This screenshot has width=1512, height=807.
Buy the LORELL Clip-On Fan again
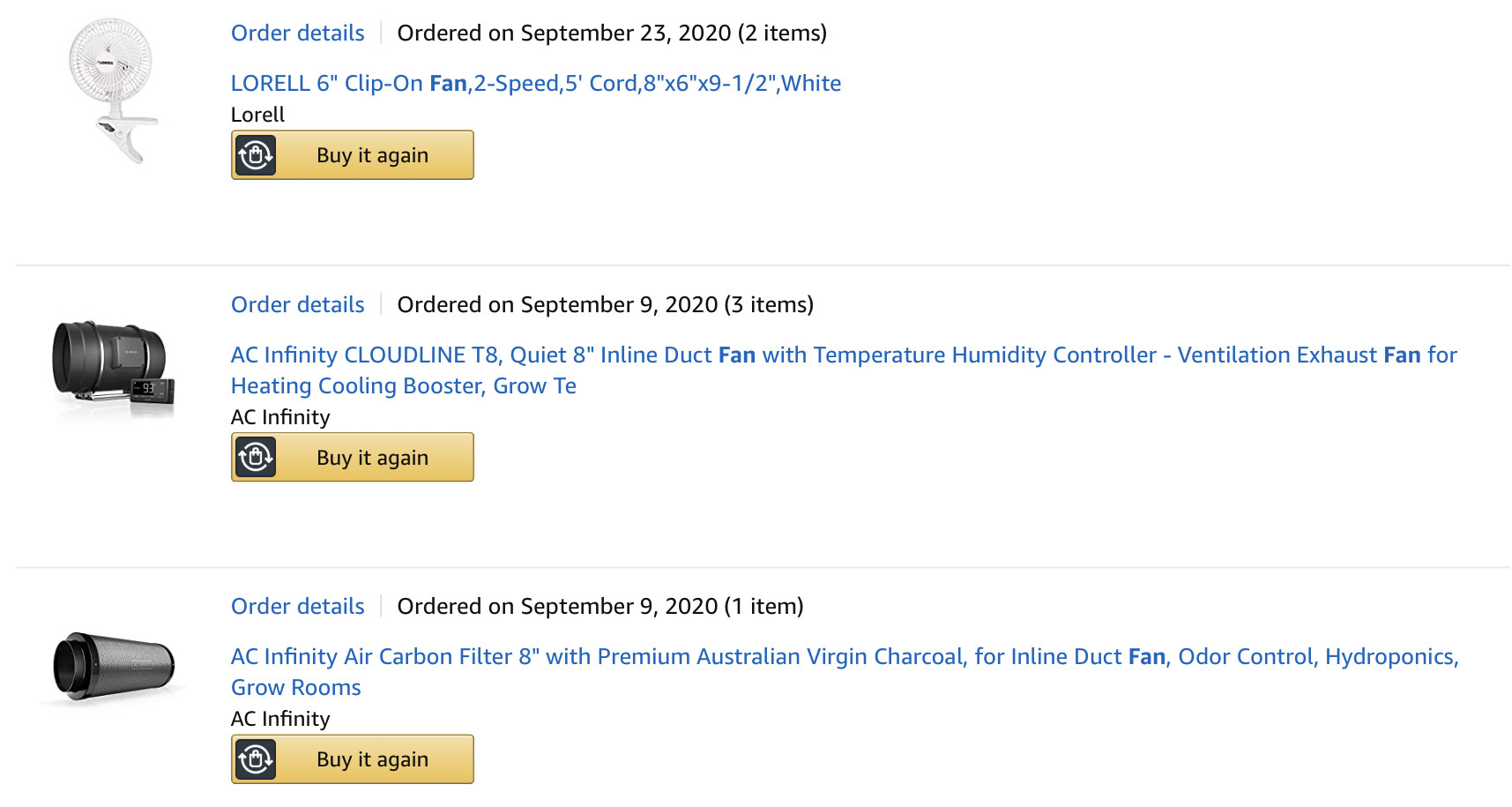click(x=372, y=155)
